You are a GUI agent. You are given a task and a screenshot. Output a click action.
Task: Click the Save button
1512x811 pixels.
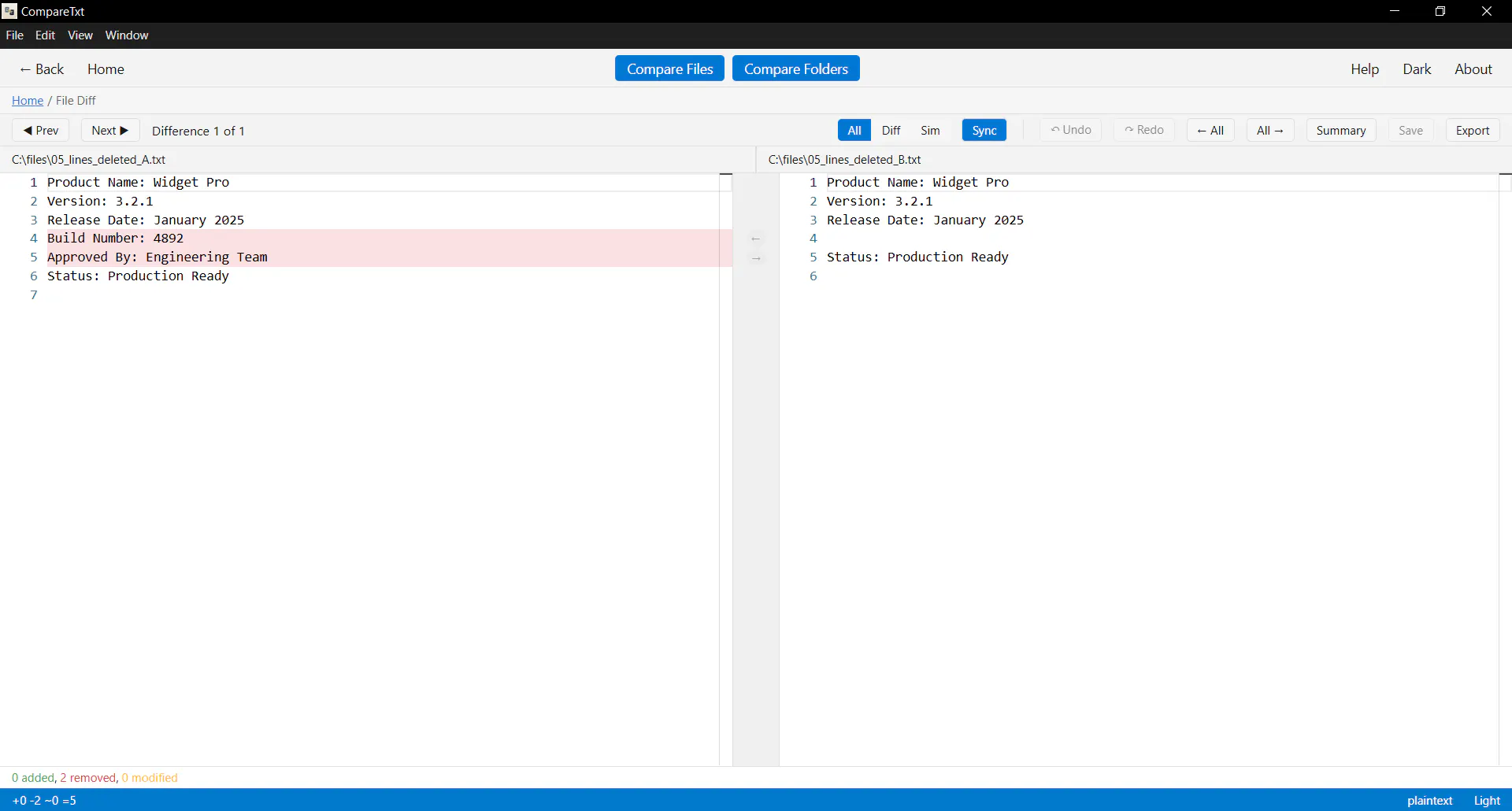coord(1410,131)
